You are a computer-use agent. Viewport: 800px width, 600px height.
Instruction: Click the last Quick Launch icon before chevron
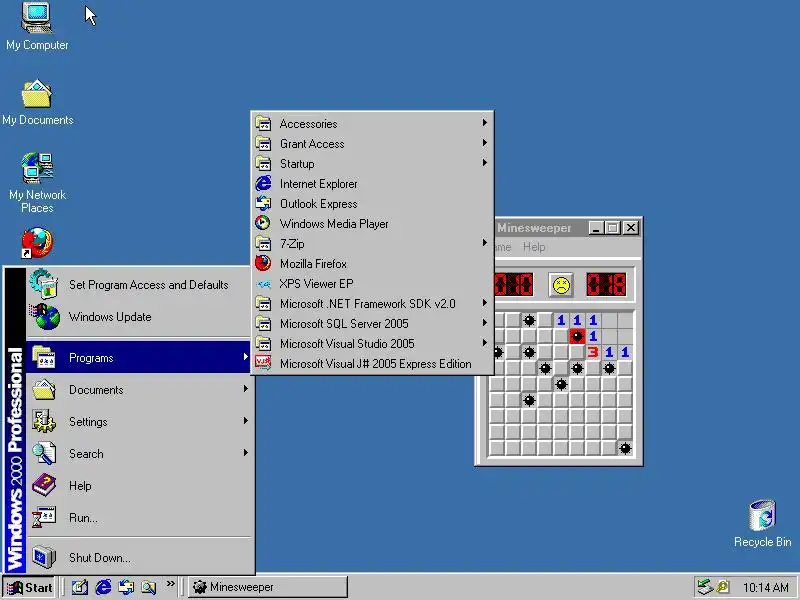point(148,587)
